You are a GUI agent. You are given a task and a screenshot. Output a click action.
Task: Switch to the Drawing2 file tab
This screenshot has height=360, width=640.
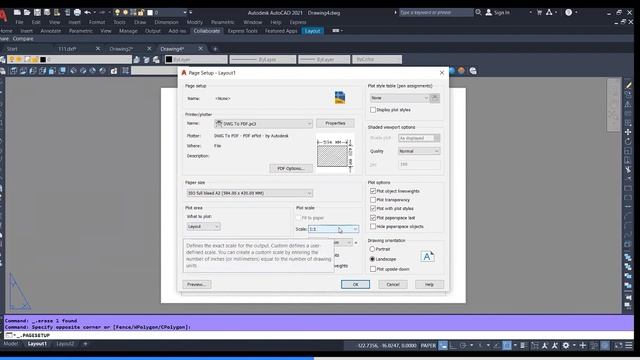(121, 49)
